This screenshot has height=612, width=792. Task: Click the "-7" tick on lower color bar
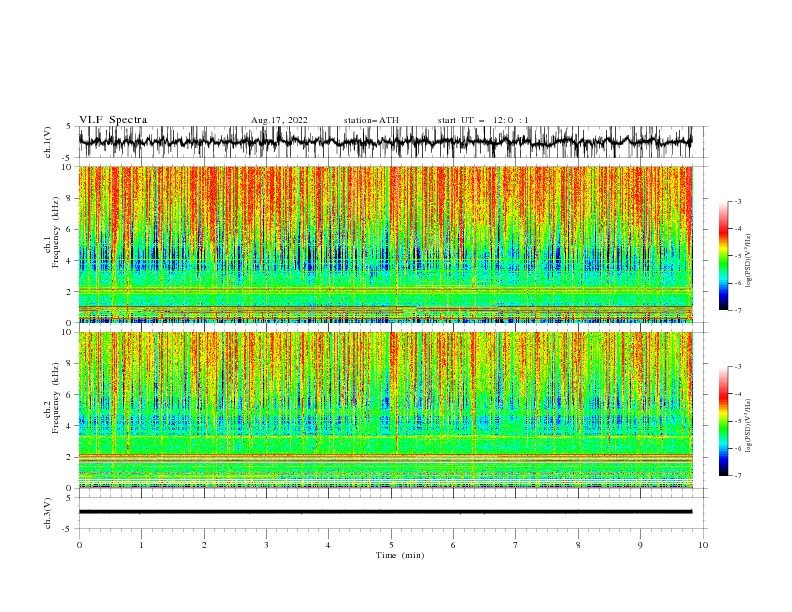(x=737, y=476)
